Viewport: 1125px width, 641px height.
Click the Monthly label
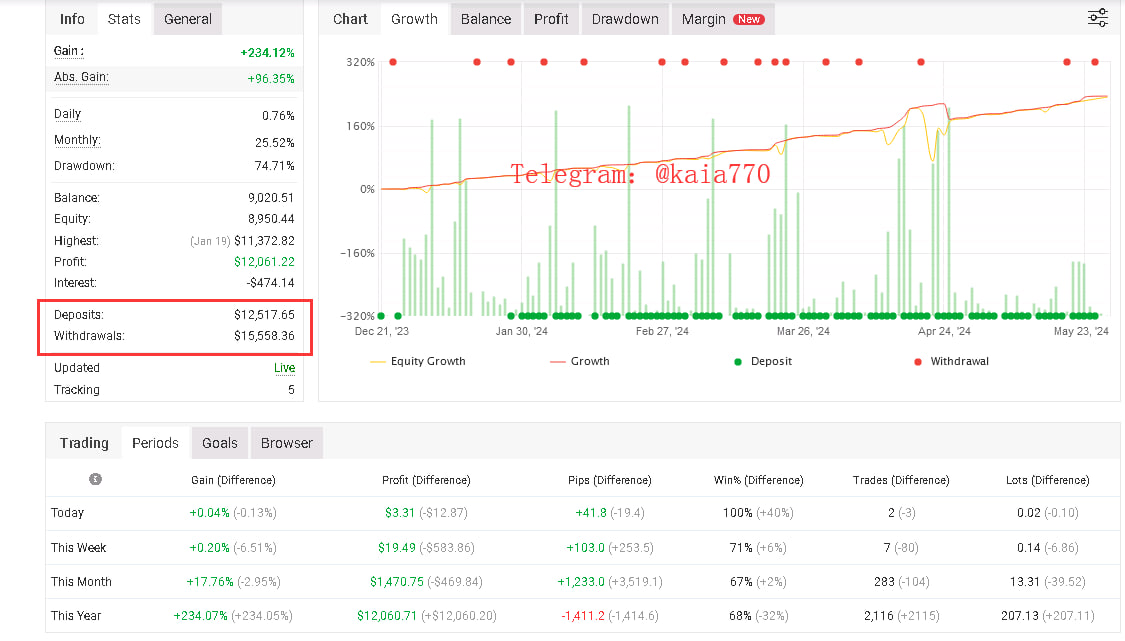pos(77,140)
